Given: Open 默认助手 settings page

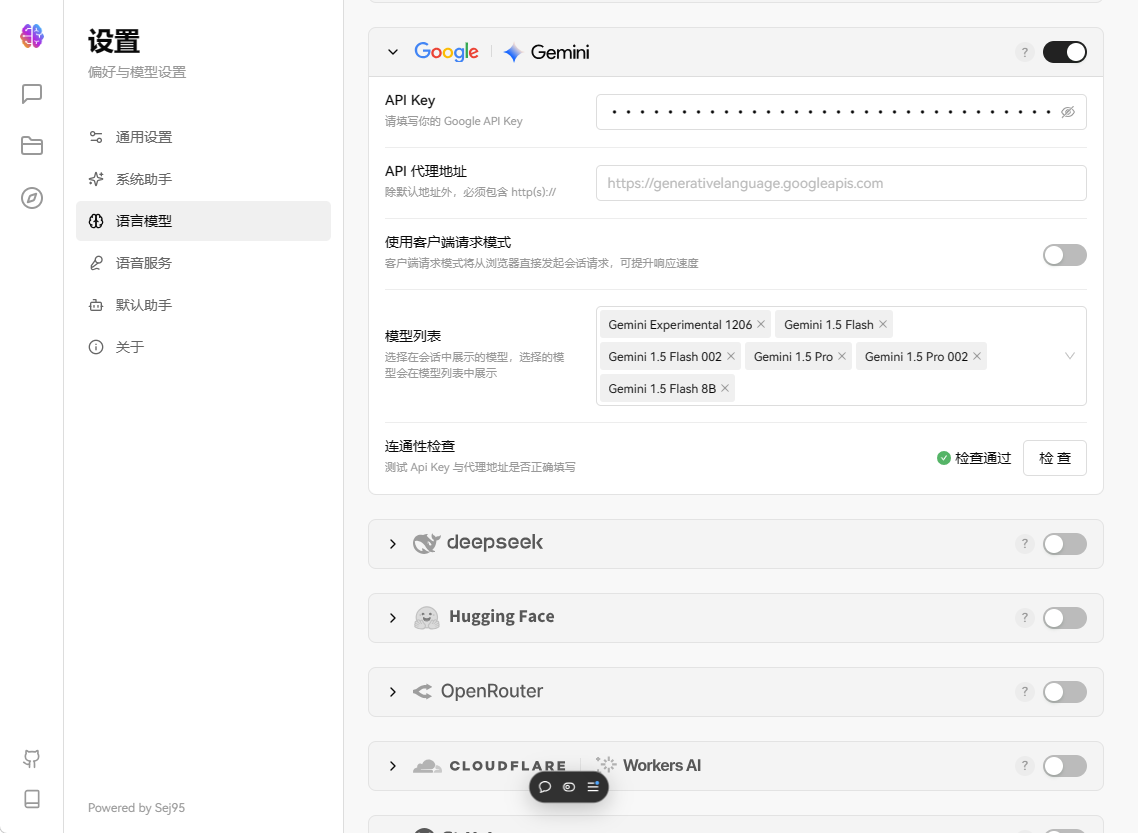Looking at the screenshot, I should point(203,305).
